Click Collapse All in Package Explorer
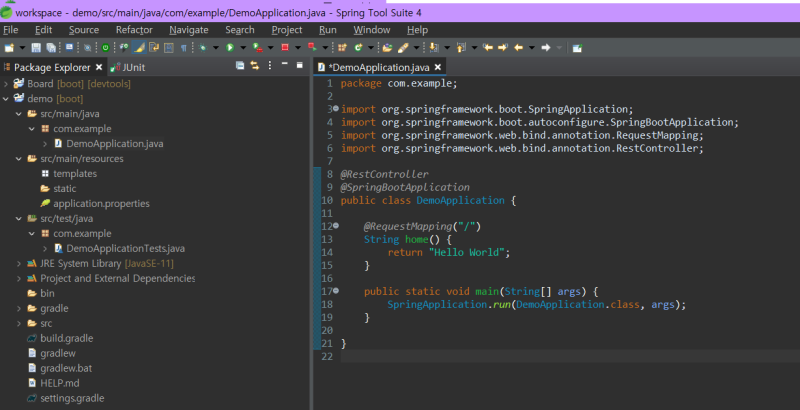The height and width of the screenshot is (410, 800). [240, 66]
